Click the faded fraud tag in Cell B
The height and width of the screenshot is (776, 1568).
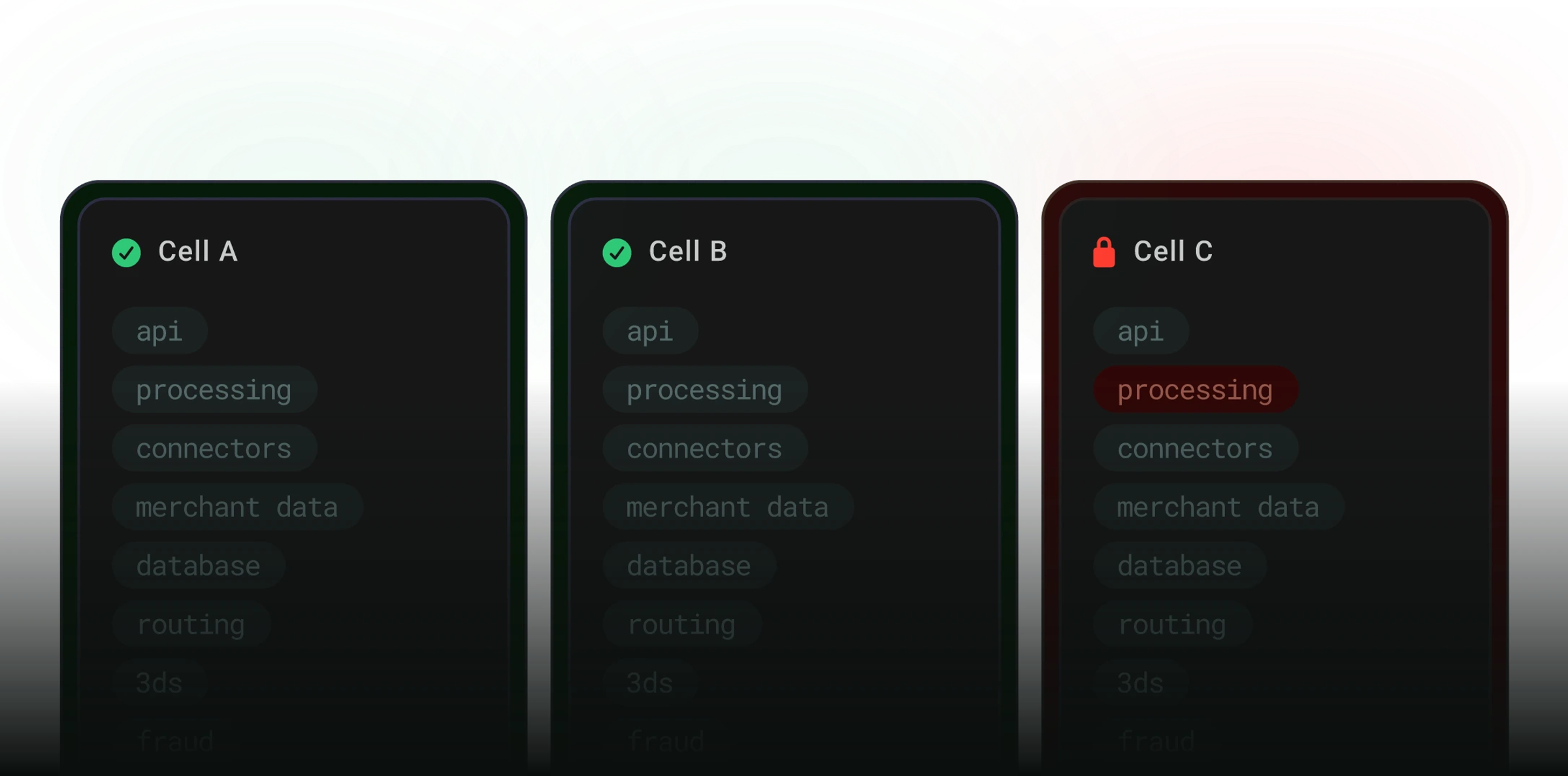[666, 741]
